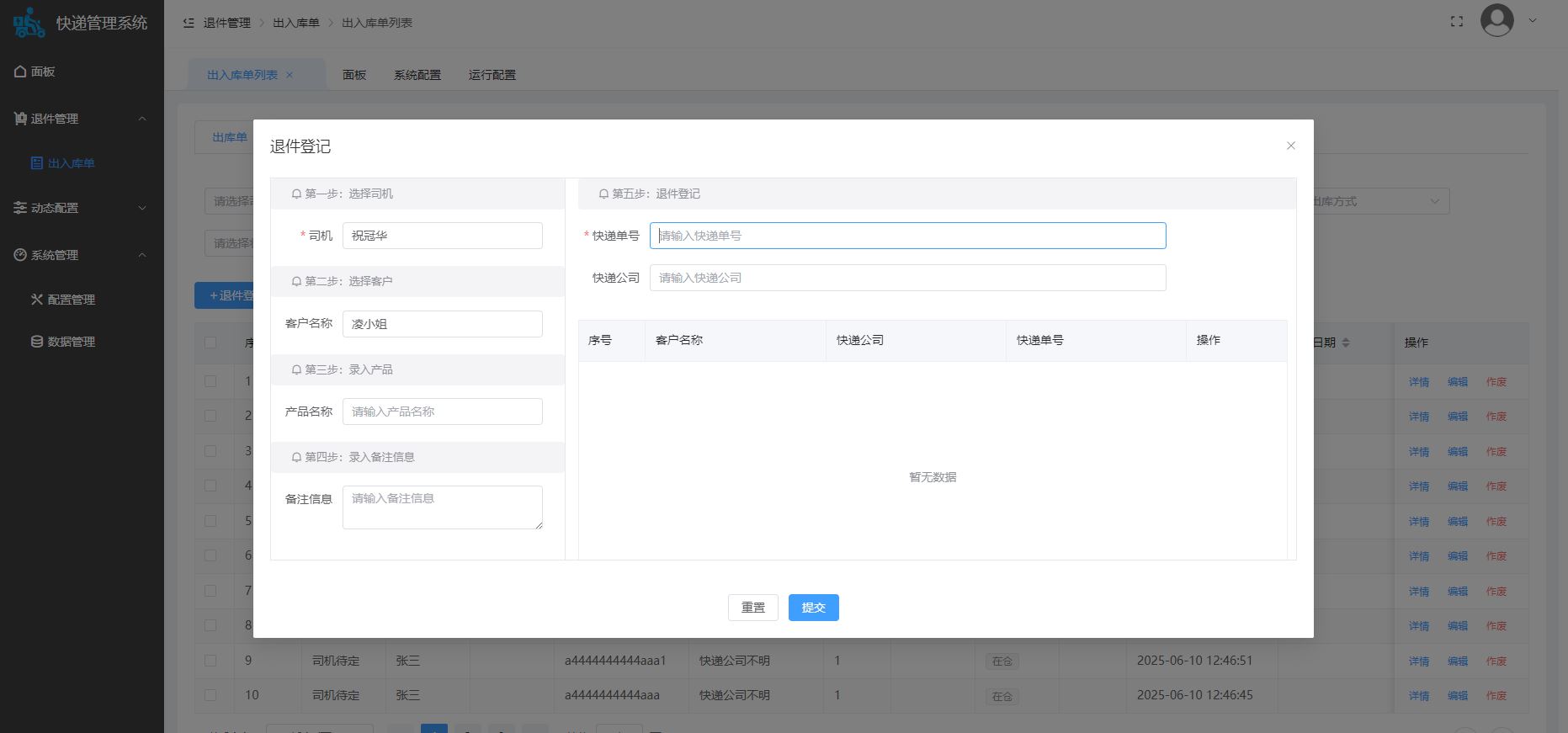The image size is (1568, 733).
Task: Collapse the 退件管理 sidebar menu
Action: (142, 119)
